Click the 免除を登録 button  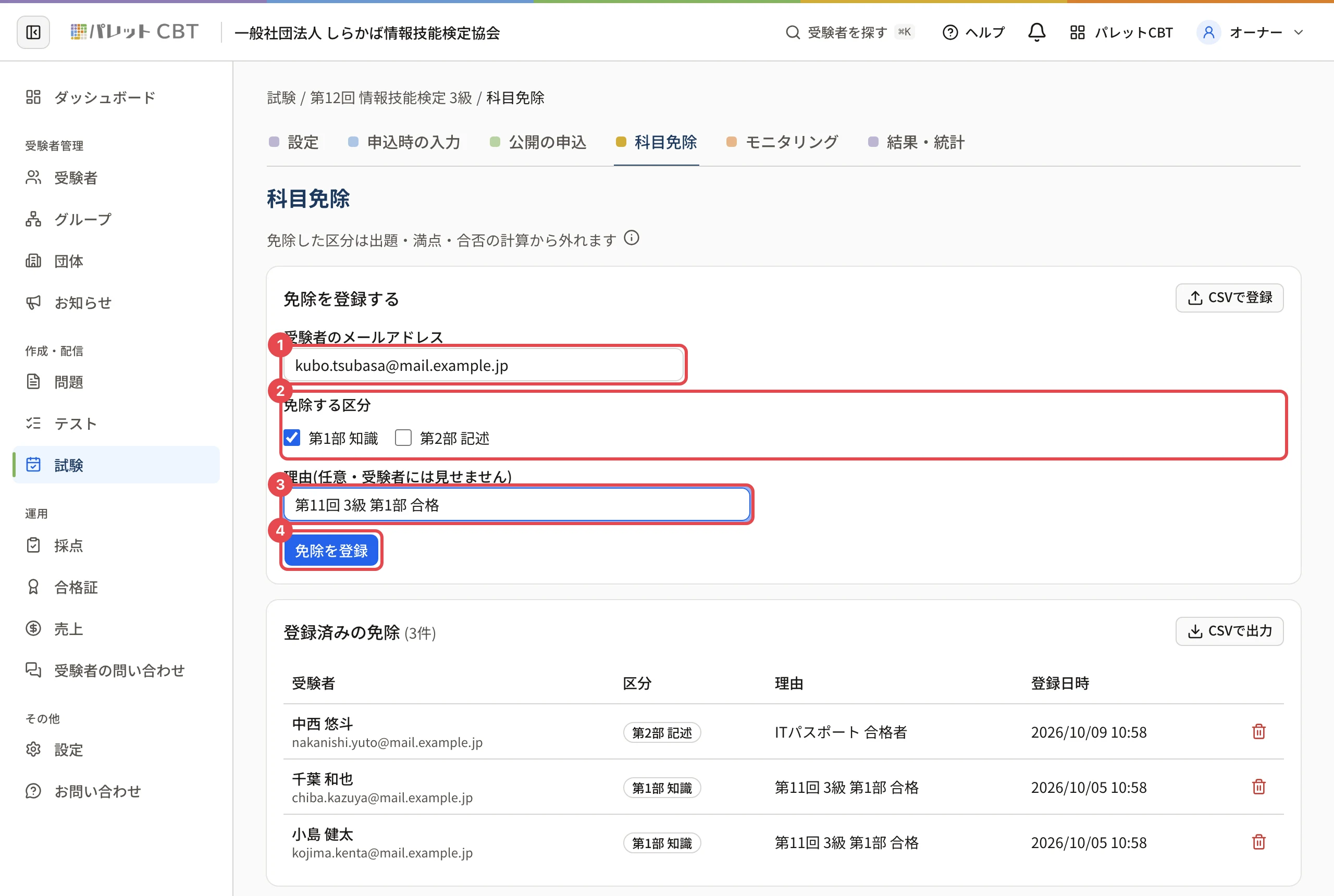[331, 550]
